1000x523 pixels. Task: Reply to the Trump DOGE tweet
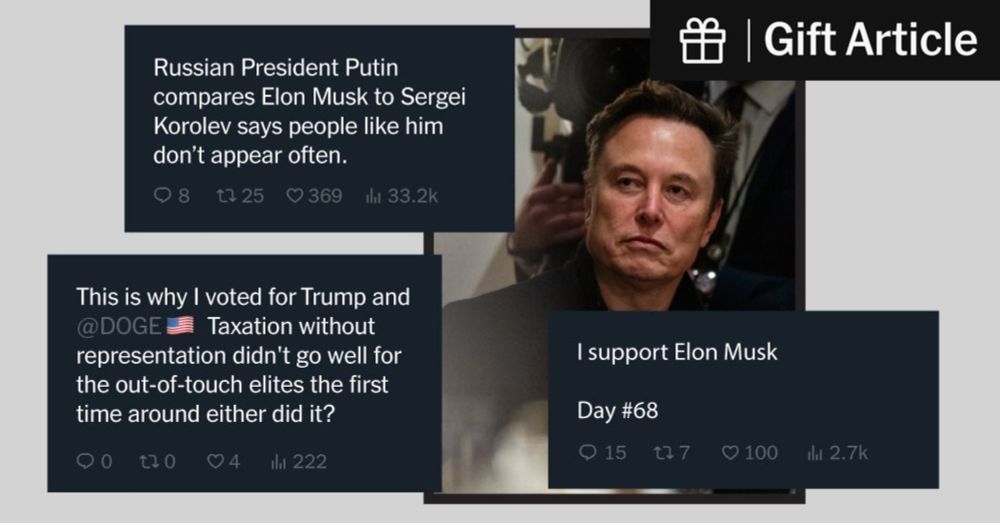click(x=85, y=461)
